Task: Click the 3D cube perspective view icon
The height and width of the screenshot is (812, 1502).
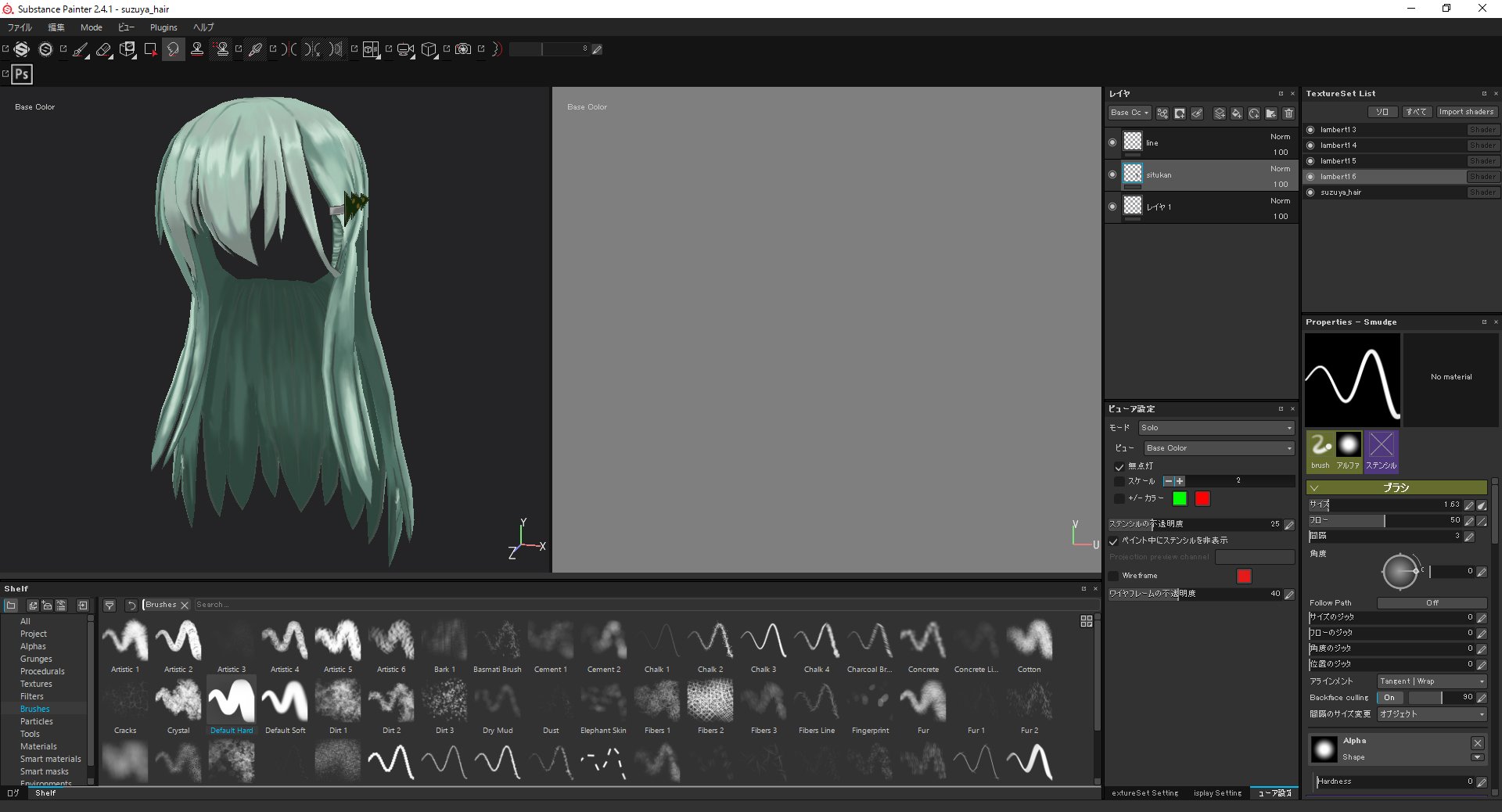Action: point(429,50)
